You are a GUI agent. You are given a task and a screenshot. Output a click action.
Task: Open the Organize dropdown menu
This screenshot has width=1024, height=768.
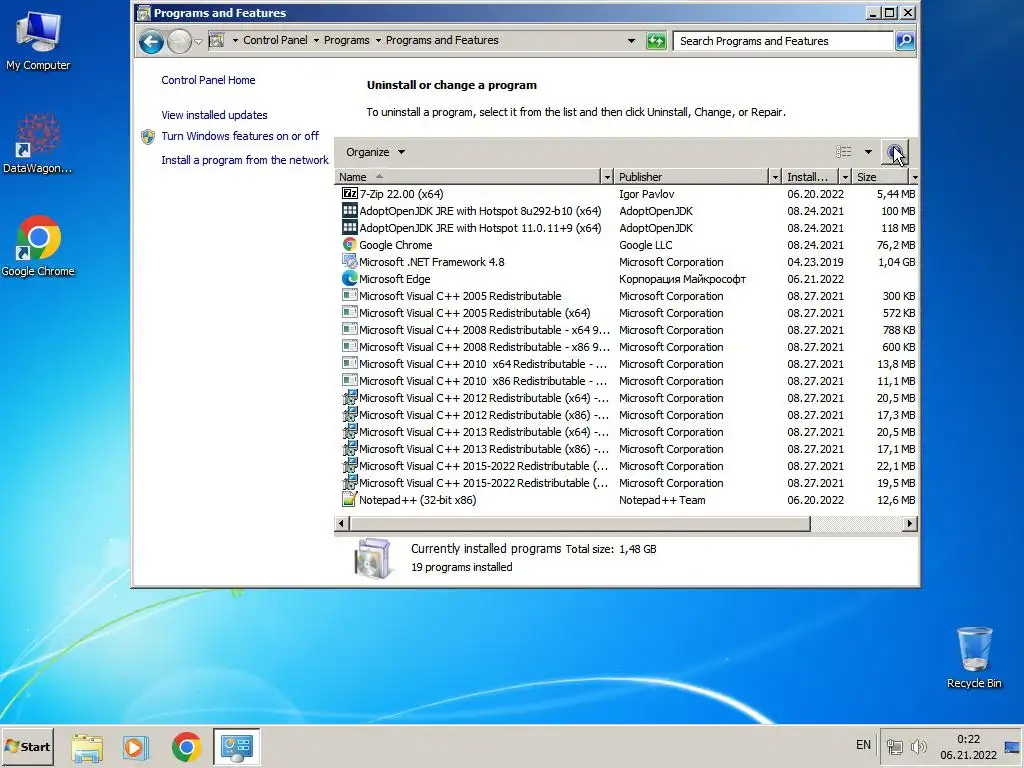(376, 152)
